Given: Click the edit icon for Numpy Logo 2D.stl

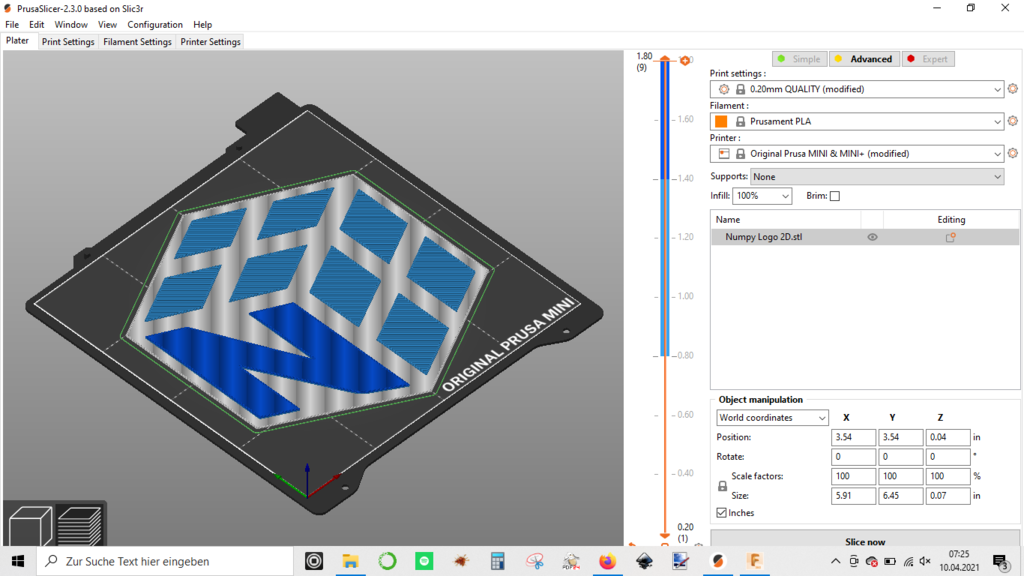Looking at the screenshot, I should (950, 237).
